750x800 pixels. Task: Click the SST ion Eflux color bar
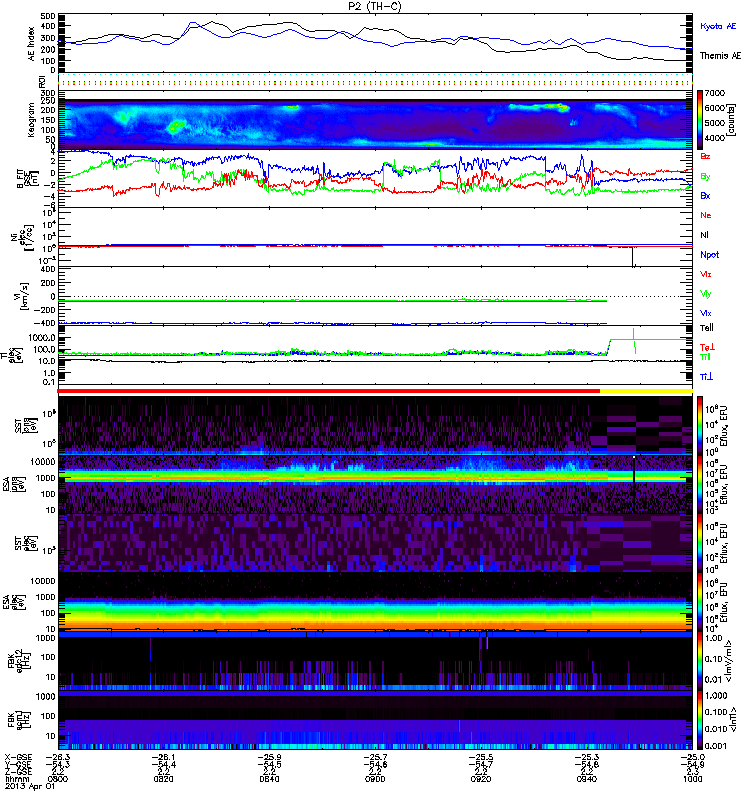point(699,425)
